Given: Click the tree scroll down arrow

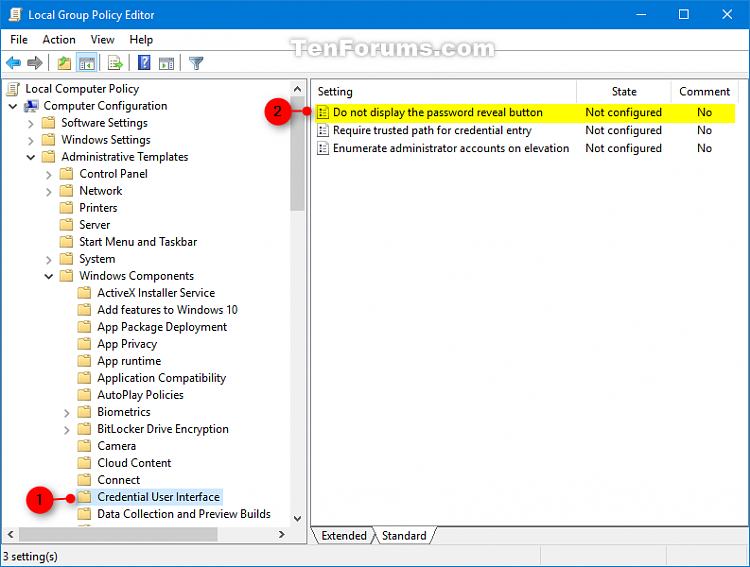Looking at the screenshot, I should click(x=298, y=518).
